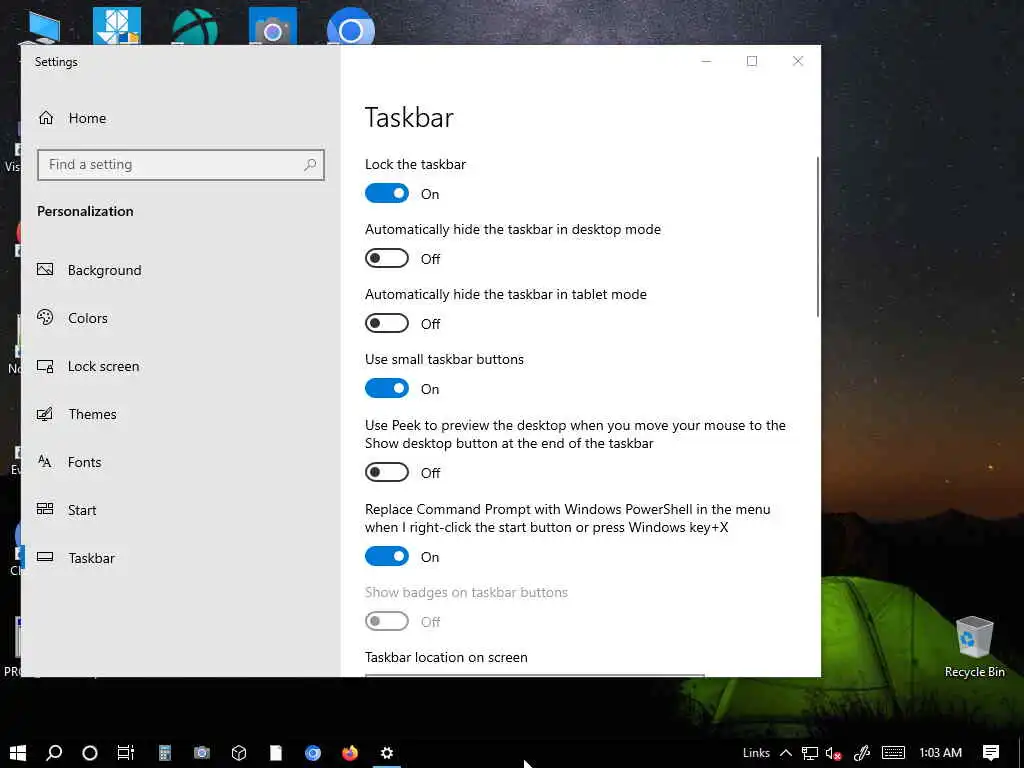The height and width of the screenshot is (768, 1024).
Task: Select the camera desktop shortcut behind Settings
Action: [273, 27]
